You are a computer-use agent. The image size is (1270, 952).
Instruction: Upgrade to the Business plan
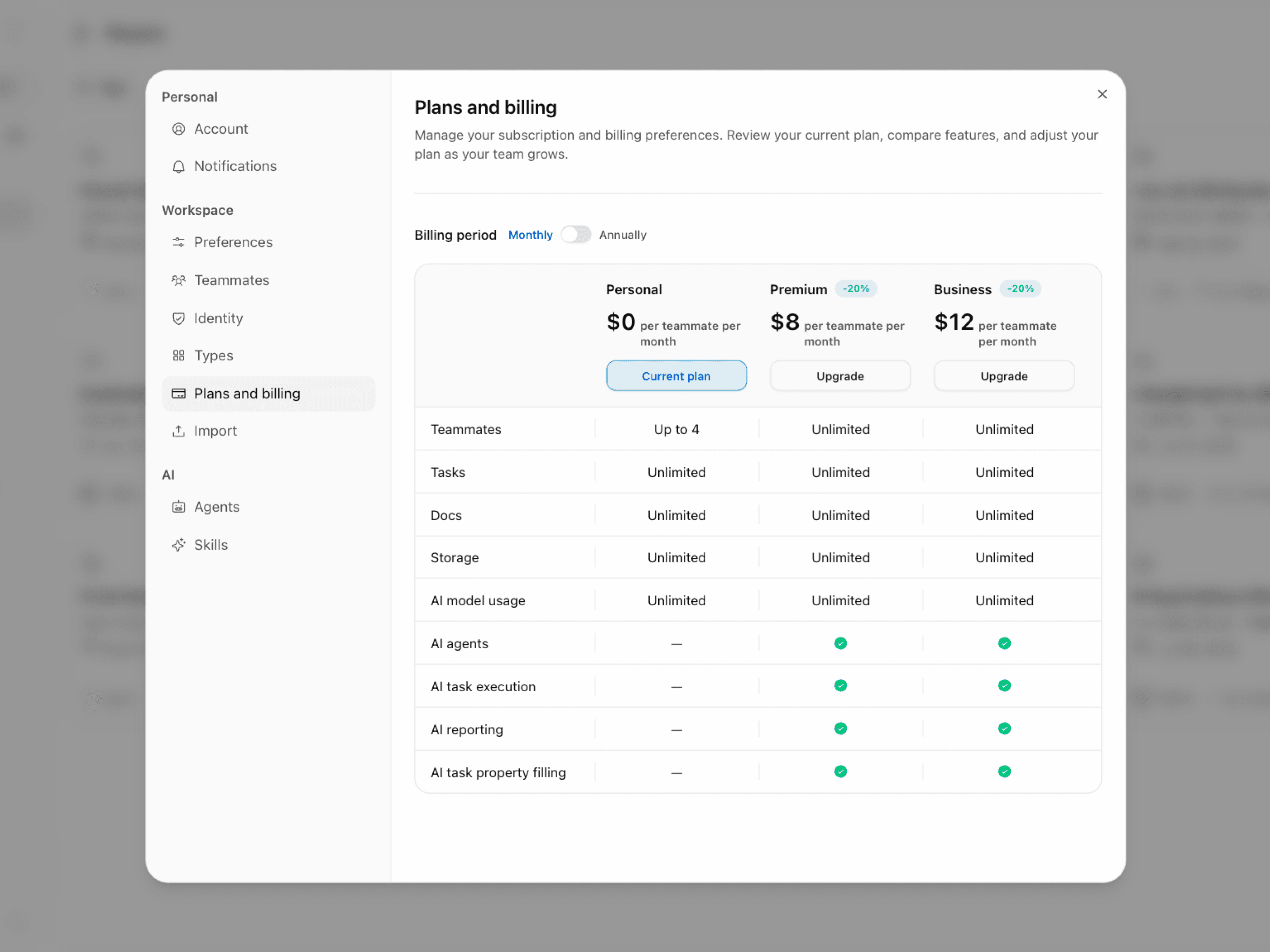coord(1004,376)
